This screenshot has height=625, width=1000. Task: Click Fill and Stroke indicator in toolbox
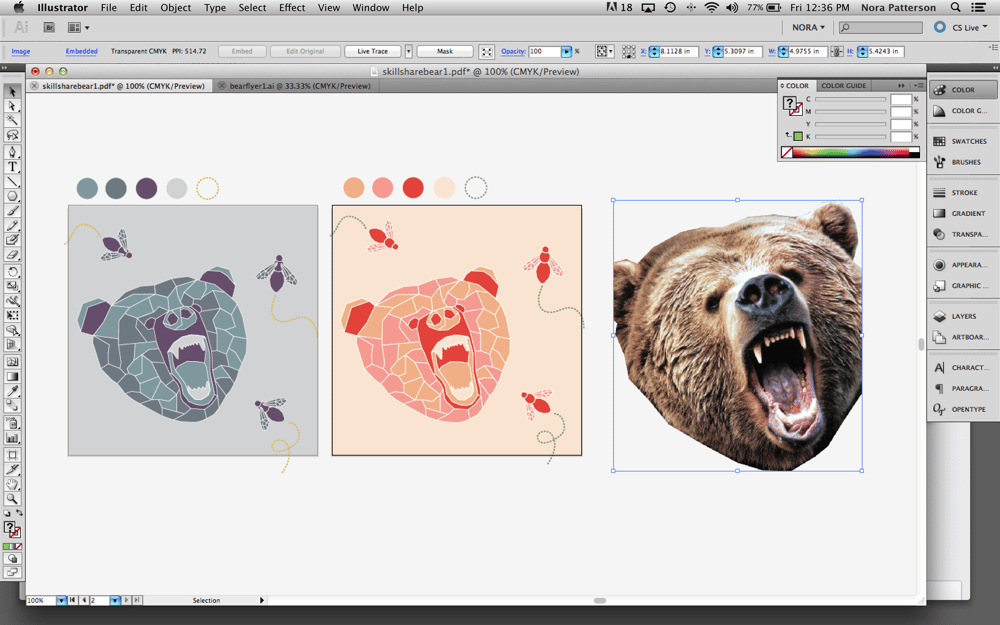tap(12, 528)
